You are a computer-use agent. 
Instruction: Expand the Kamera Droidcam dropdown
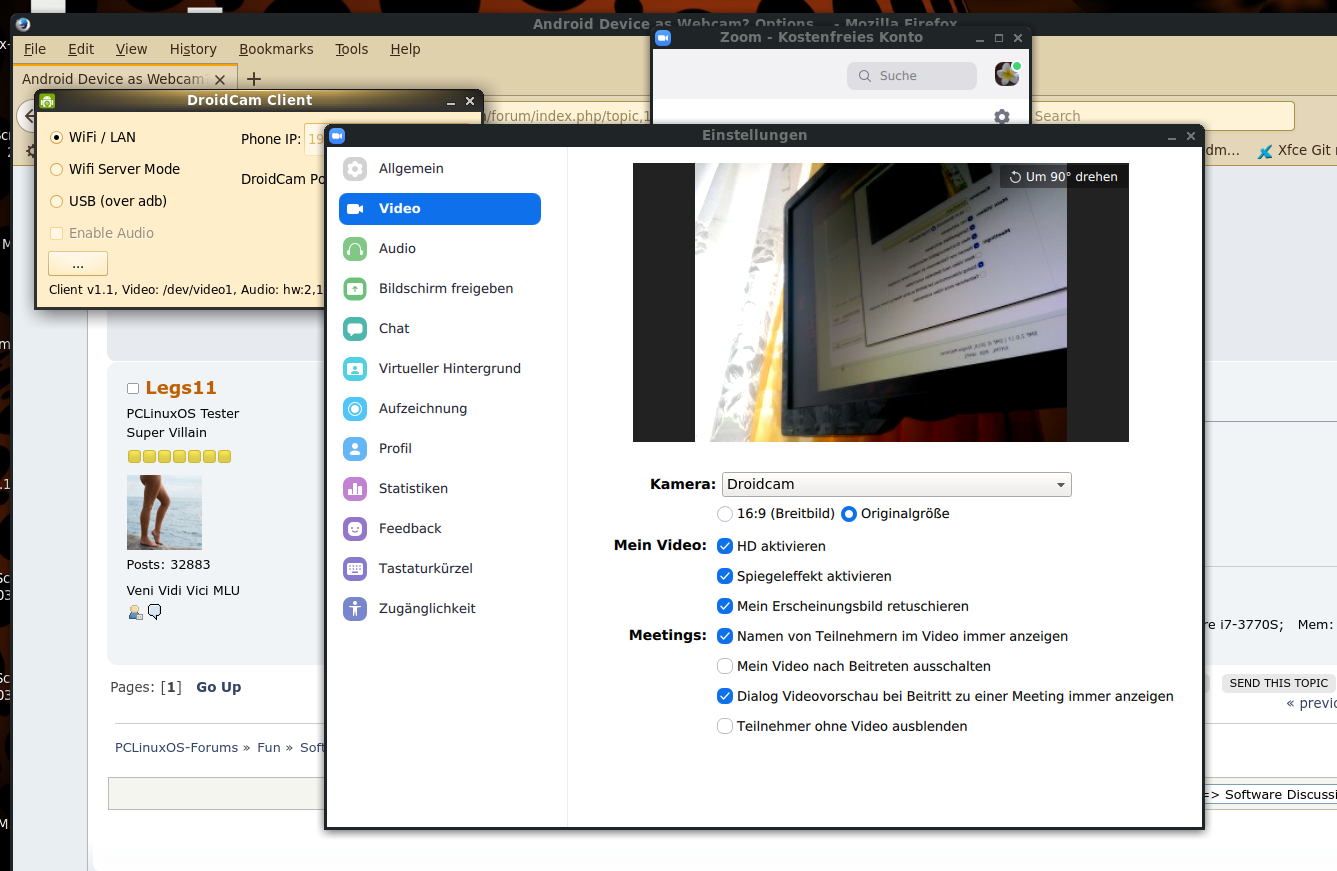pyautogui.click(x=895, y=485)
